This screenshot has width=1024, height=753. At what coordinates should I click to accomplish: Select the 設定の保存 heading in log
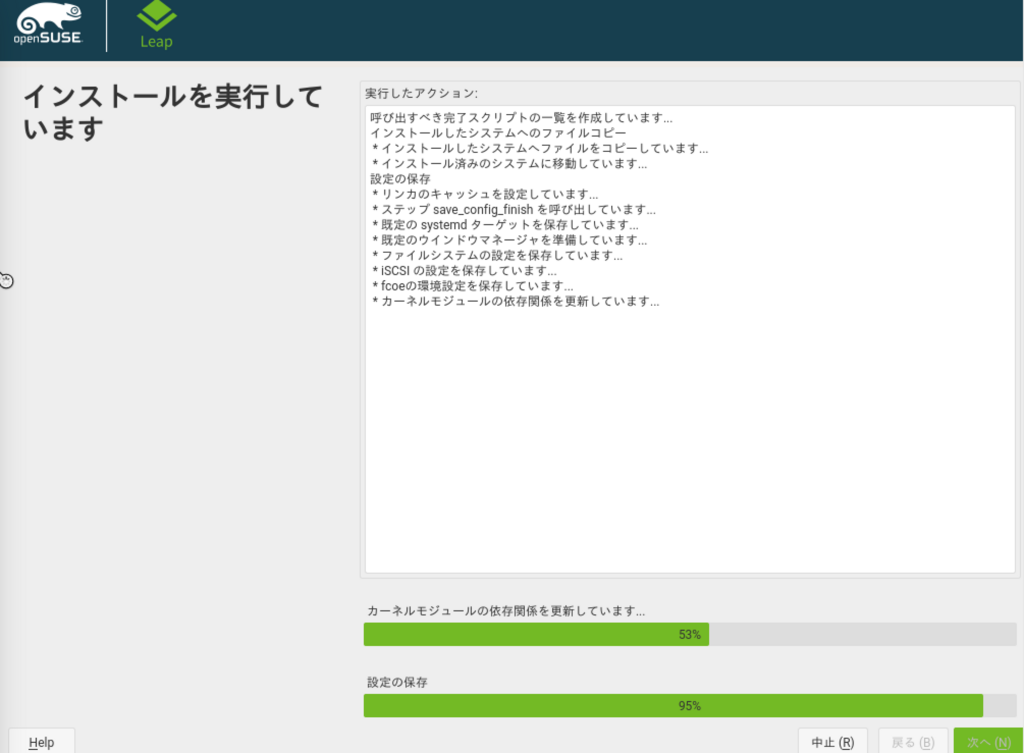pos(400,178)
